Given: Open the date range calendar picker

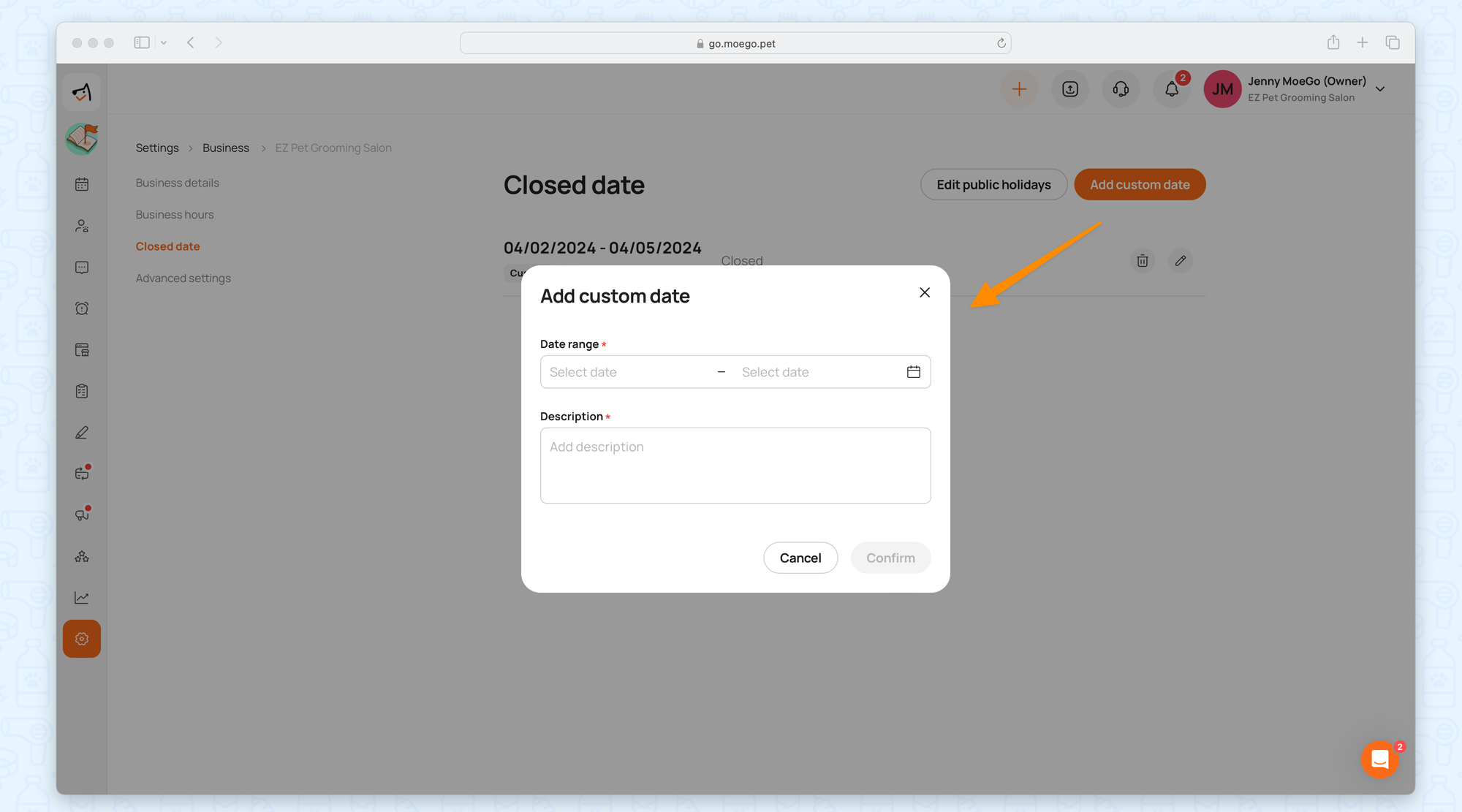Looking at the screenshot, I should pos(913,372).
